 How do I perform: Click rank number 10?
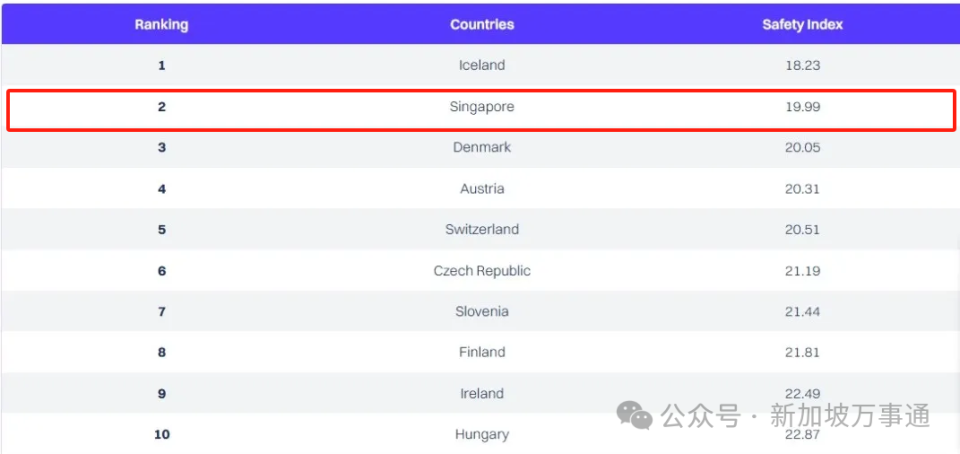coord(162,435)
